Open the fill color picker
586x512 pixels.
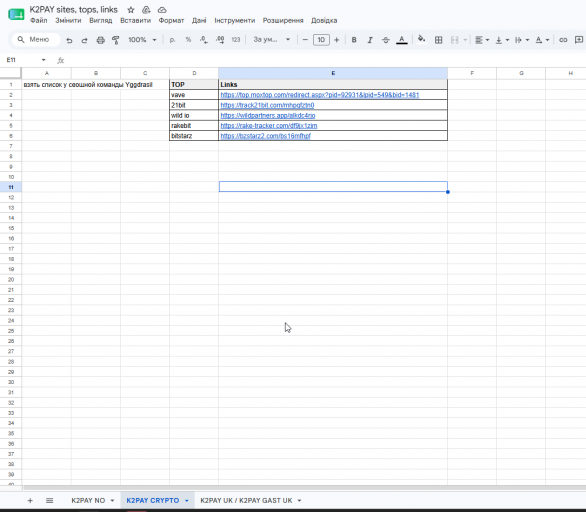coord(422,39)
